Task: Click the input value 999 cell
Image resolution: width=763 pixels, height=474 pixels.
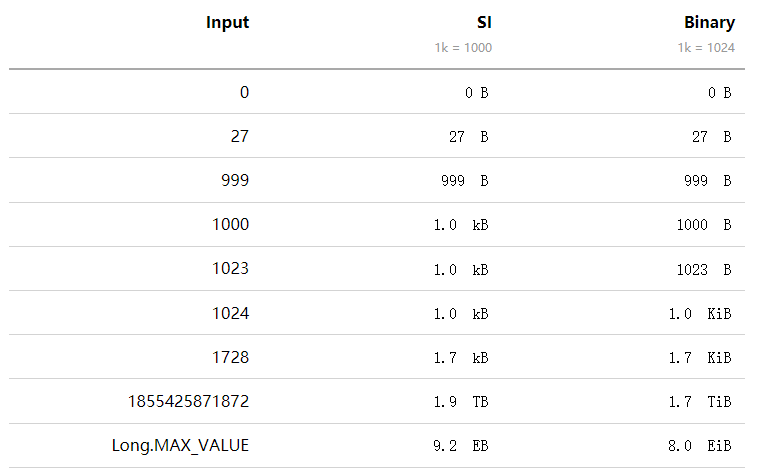Action: [235, 181]
